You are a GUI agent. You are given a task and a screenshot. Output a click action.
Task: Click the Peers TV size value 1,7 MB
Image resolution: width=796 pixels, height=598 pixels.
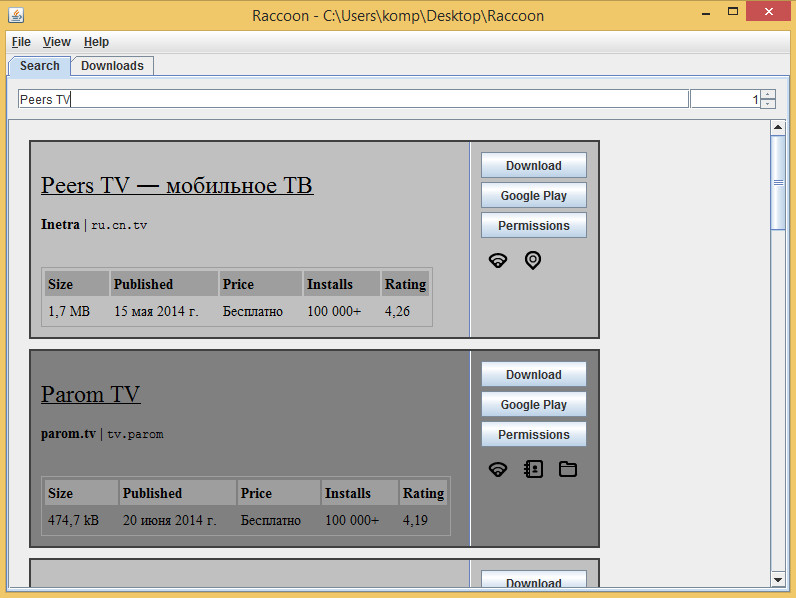click(69, 311)
